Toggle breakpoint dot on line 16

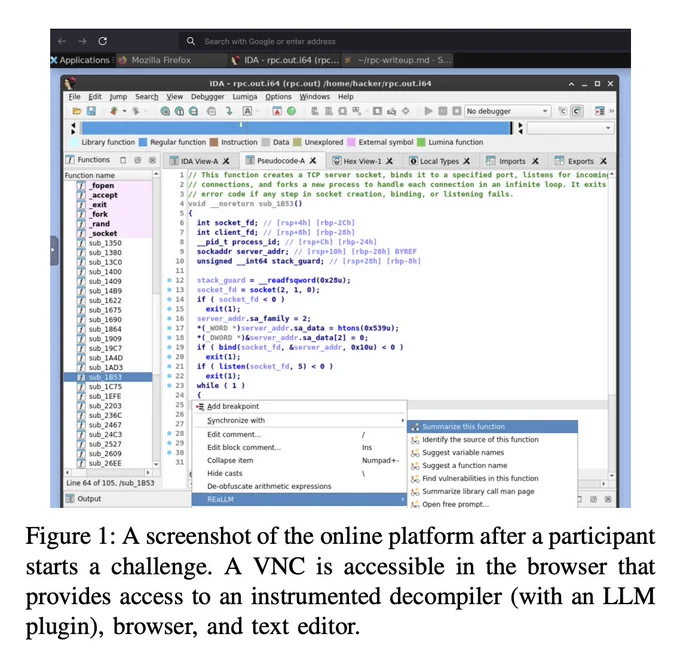click(170, 319)
